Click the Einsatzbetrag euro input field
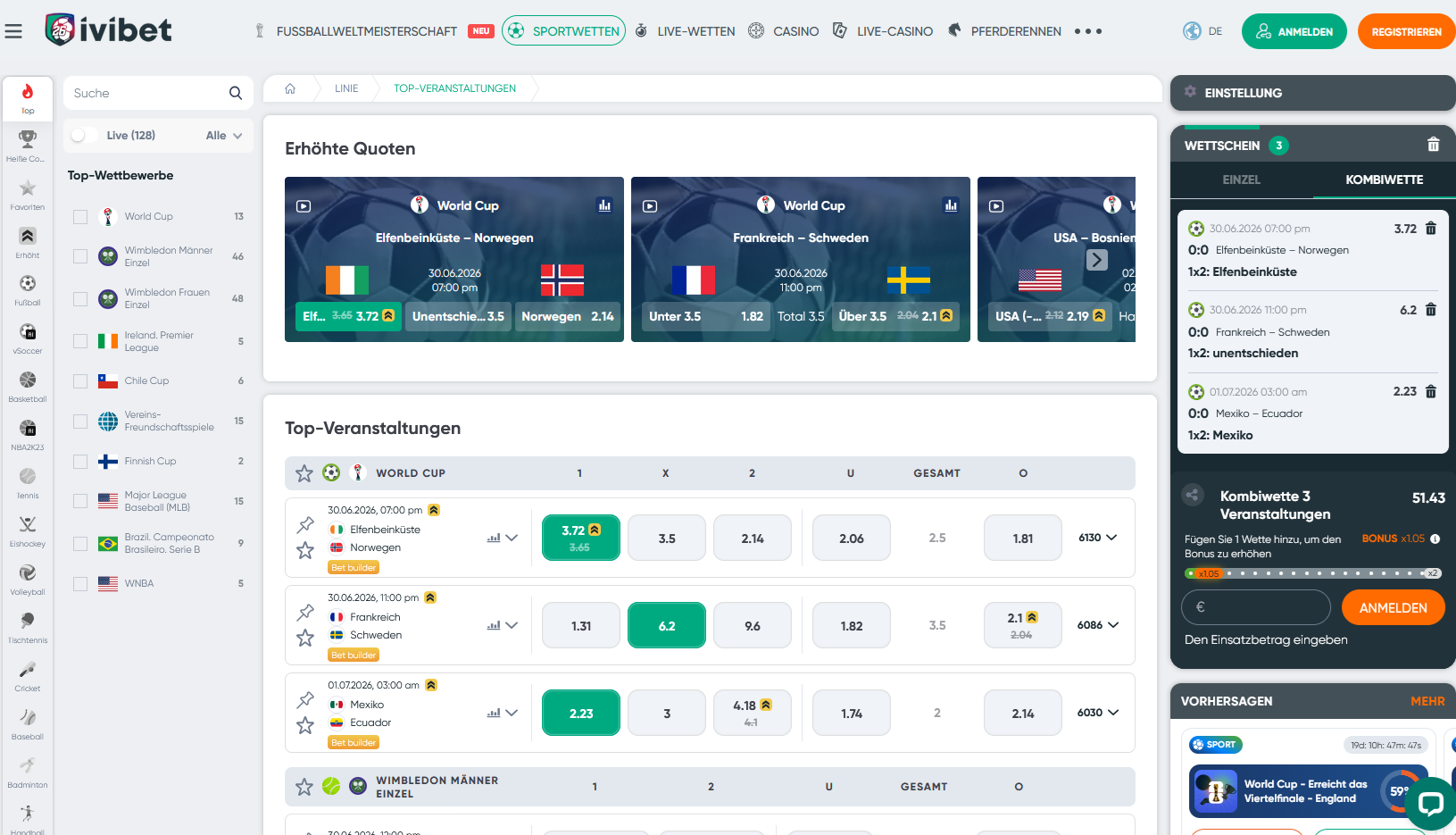The height and width of the screenshot is (835, 1456). (1256, 607)
